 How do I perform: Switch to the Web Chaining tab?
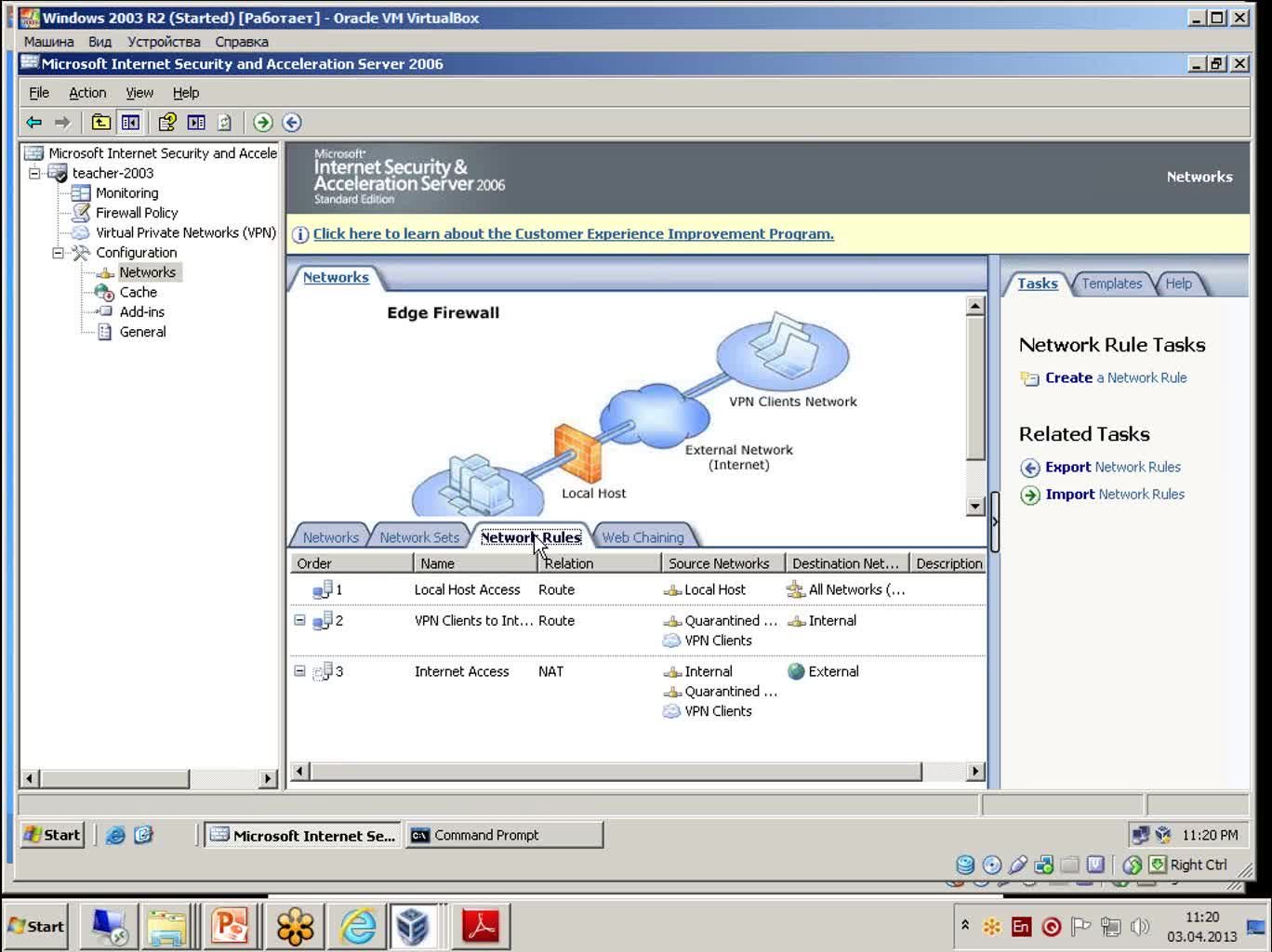coord(643,537)
